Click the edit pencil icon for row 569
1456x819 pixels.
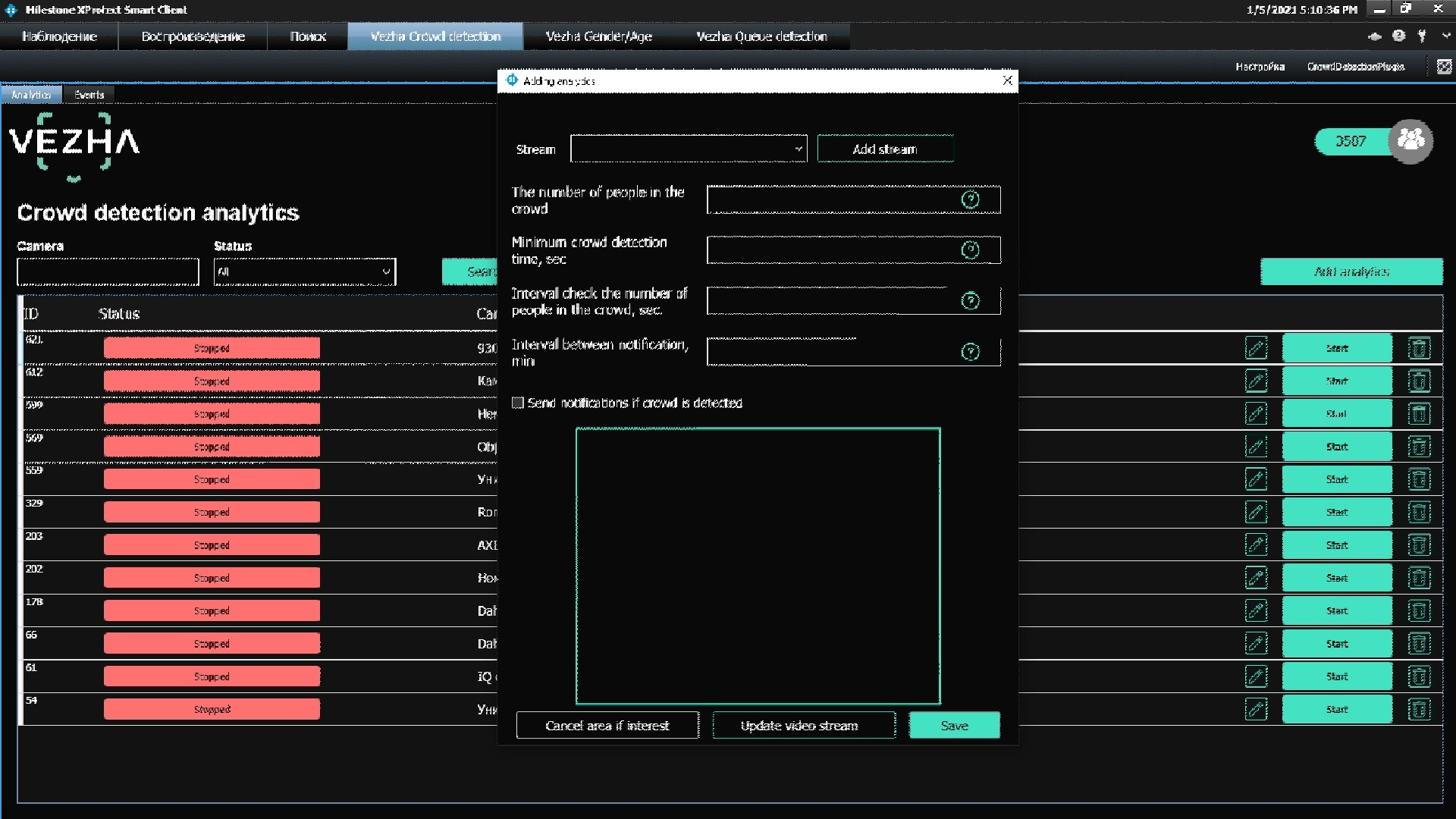(1256, 447)
